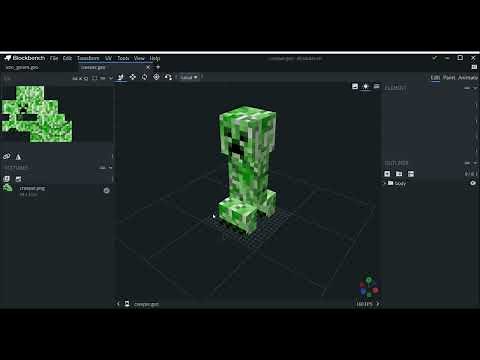Close the creeper.geo project tab
The image size is (480, 360).
tap(148, 67)
